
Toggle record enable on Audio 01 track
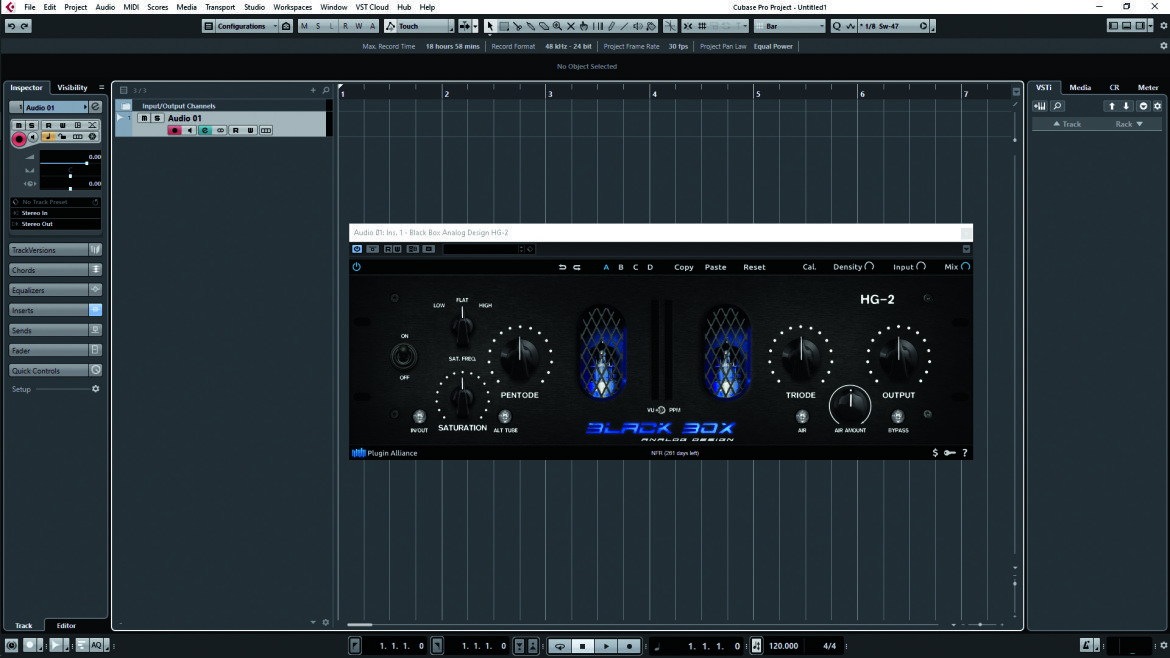pyautogui.click(x=175, y=131)
